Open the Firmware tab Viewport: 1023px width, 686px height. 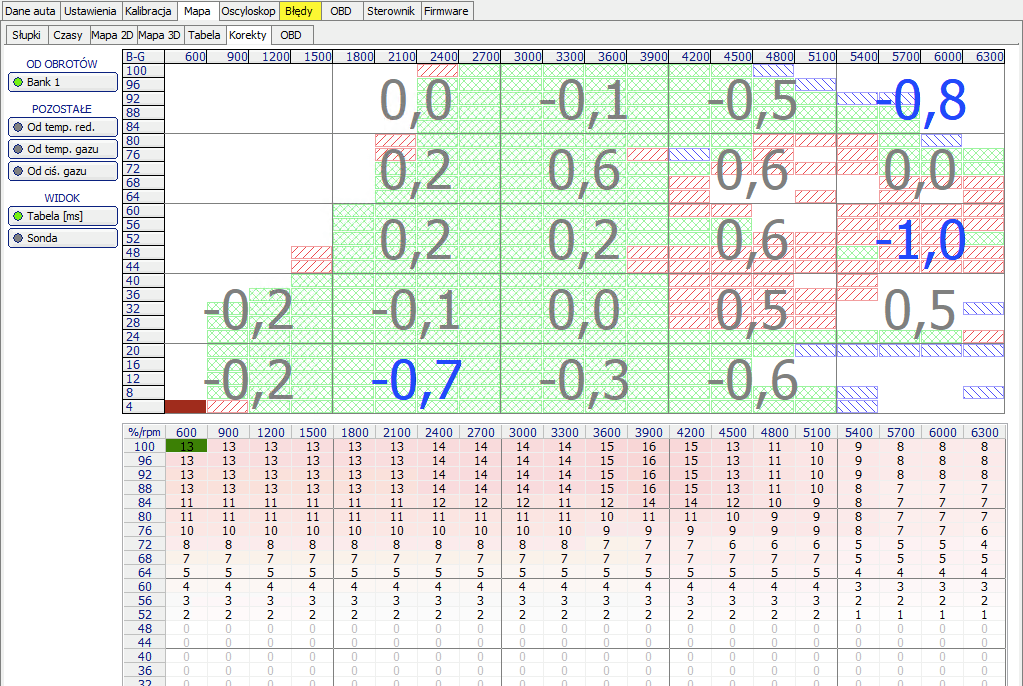[446, 11]
